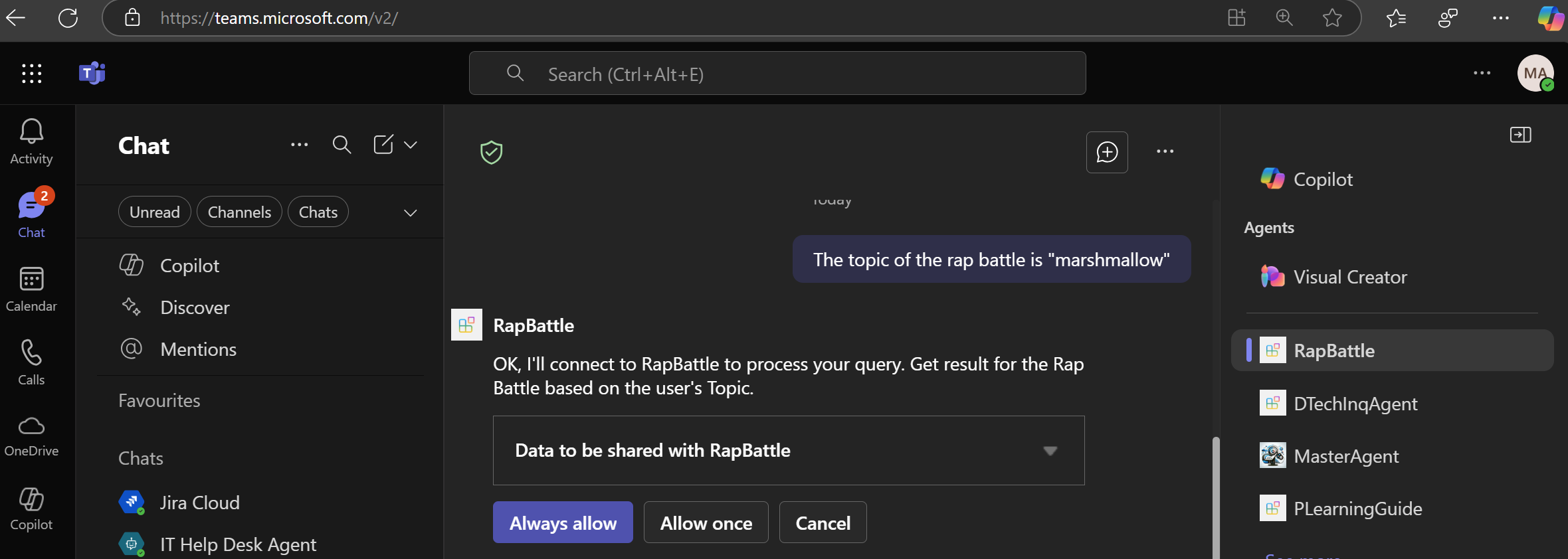
Task: Open the MA profile avatar
Action: coord(1535,73)
